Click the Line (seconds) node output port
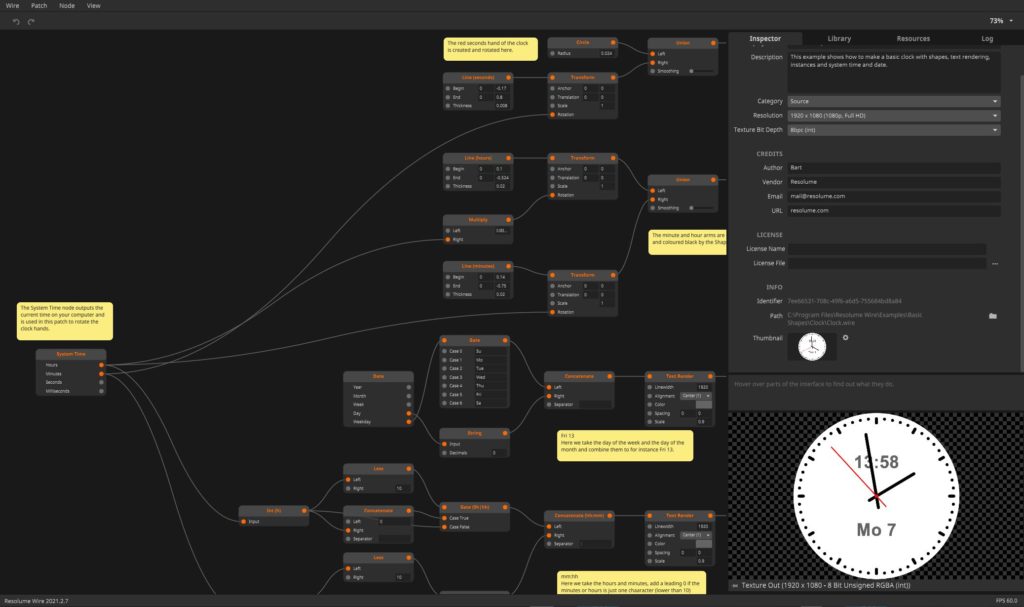 [508, 78]
